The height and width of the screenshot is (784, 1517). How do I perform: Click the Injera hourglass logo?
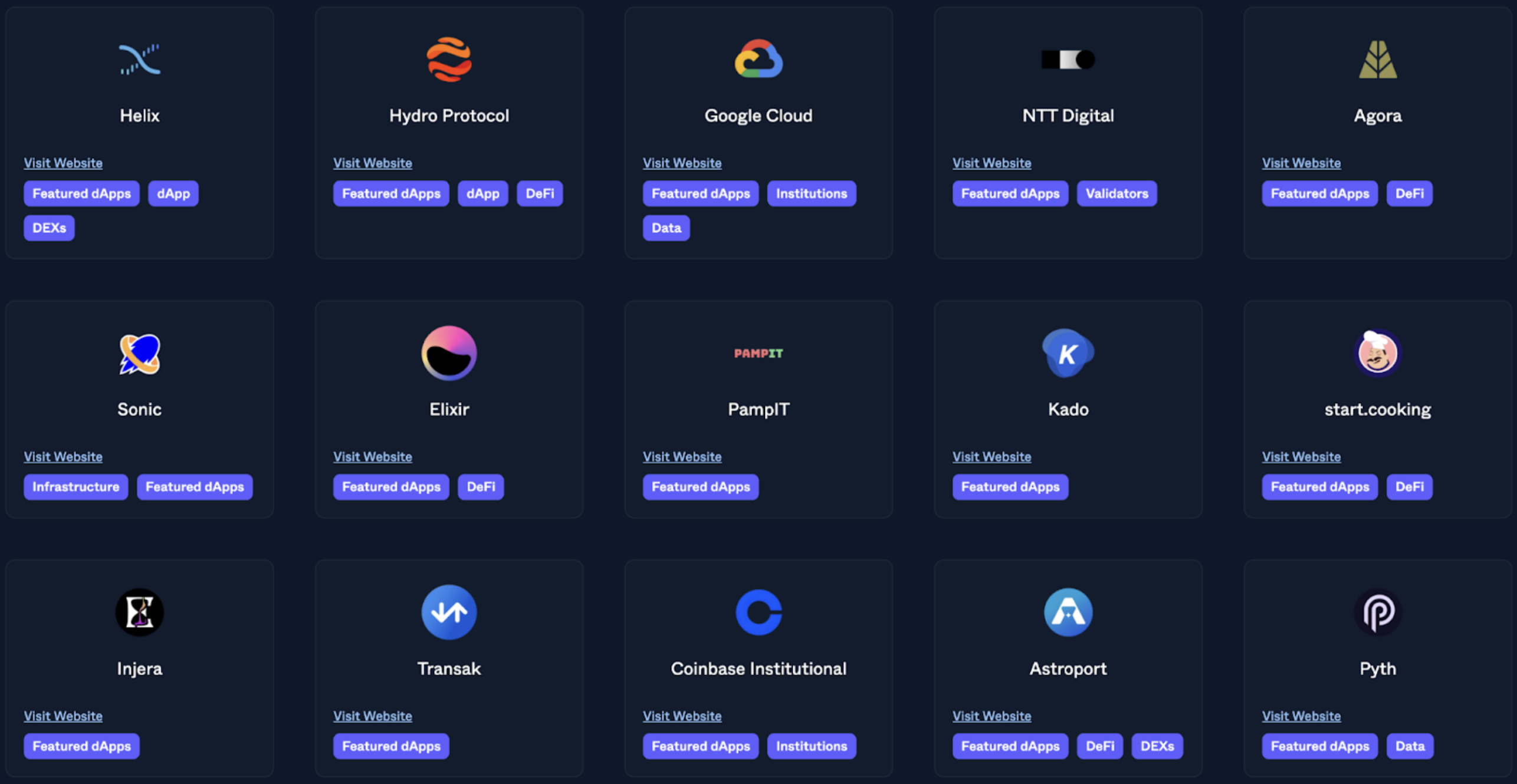(x=140, y=612)
